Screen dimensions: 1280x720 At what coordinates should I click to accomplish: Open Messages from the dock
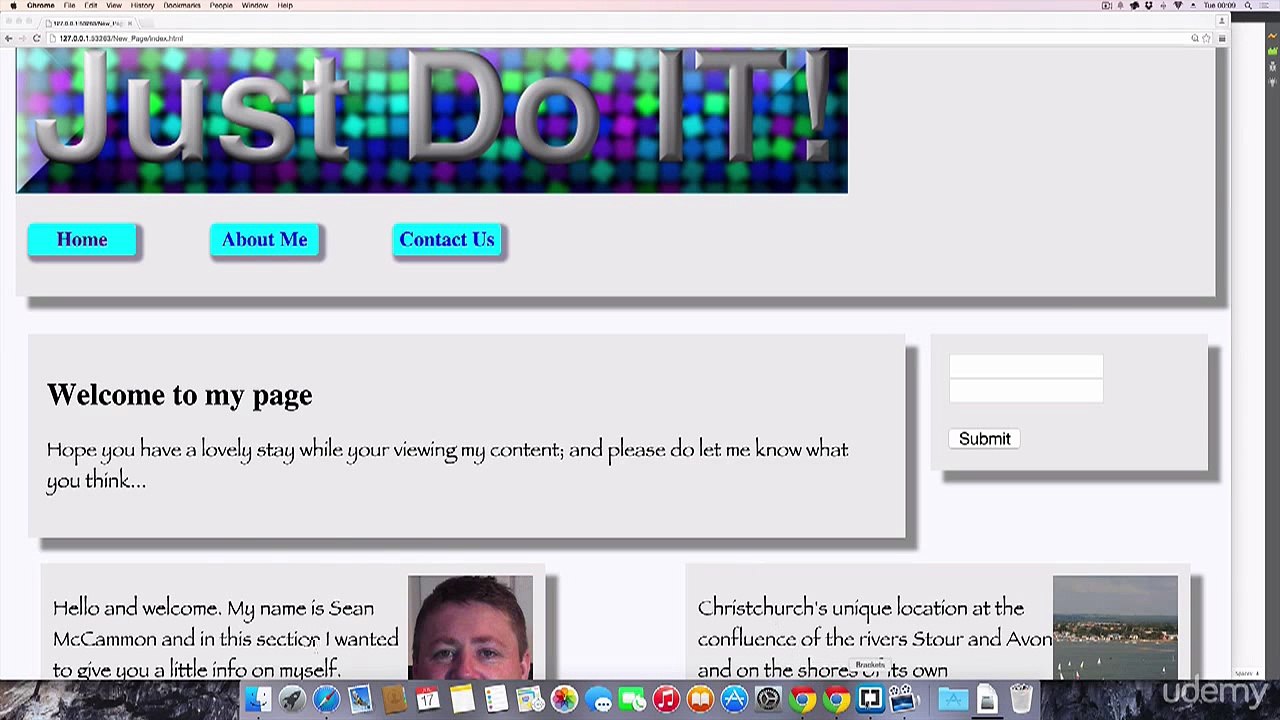click(599, 699)
